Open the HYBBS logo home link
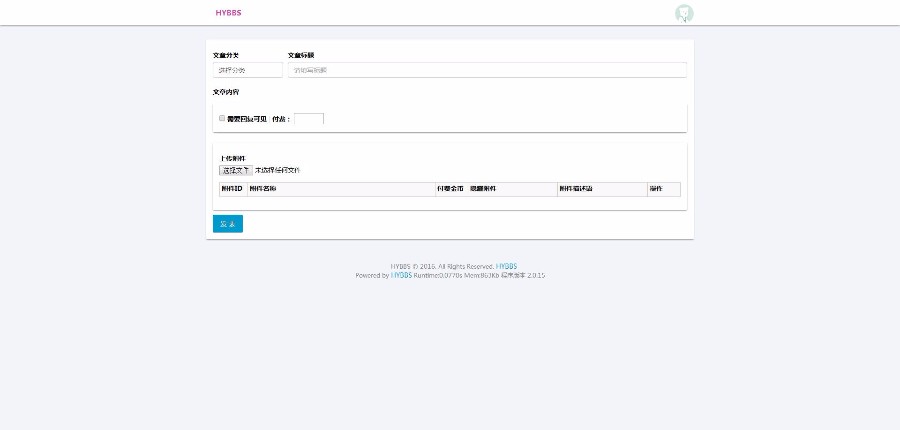The height and width of the screenshot is (430, 900). coord(228,13)
